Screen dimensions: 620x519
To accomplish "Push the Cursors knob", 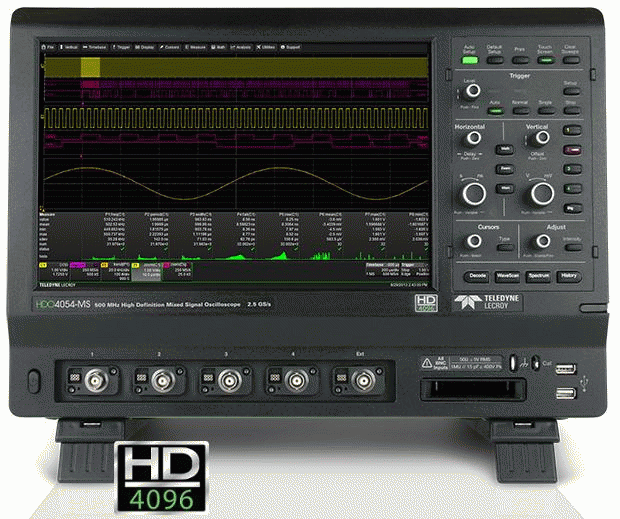I will (x=474, y=241).
